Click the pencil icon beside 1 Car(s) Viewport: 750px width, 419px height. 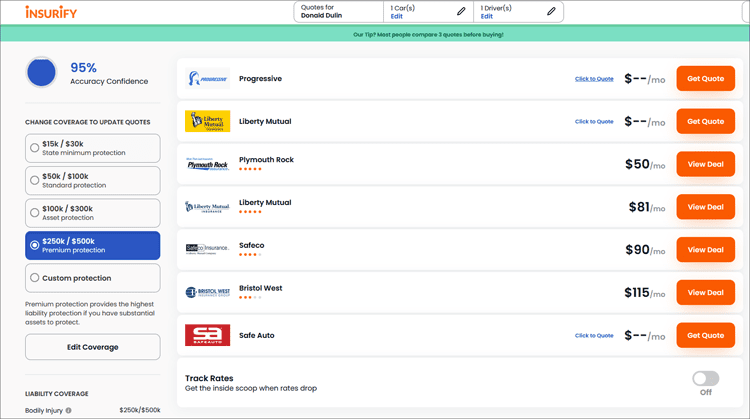pyautogui.click(x=461, y=12)
